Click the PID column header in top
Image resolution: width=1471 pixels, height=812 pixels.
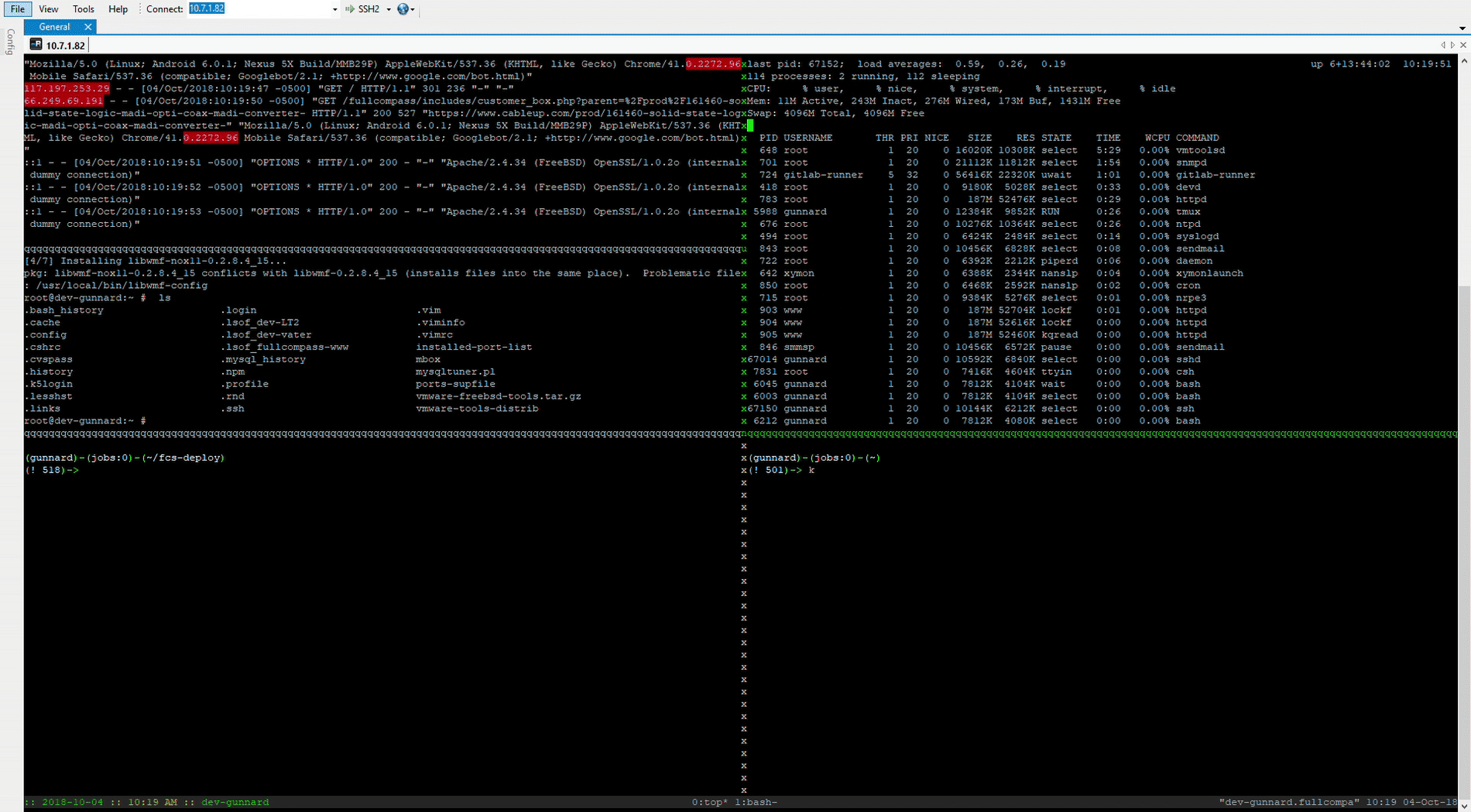(x=768, y=138)
